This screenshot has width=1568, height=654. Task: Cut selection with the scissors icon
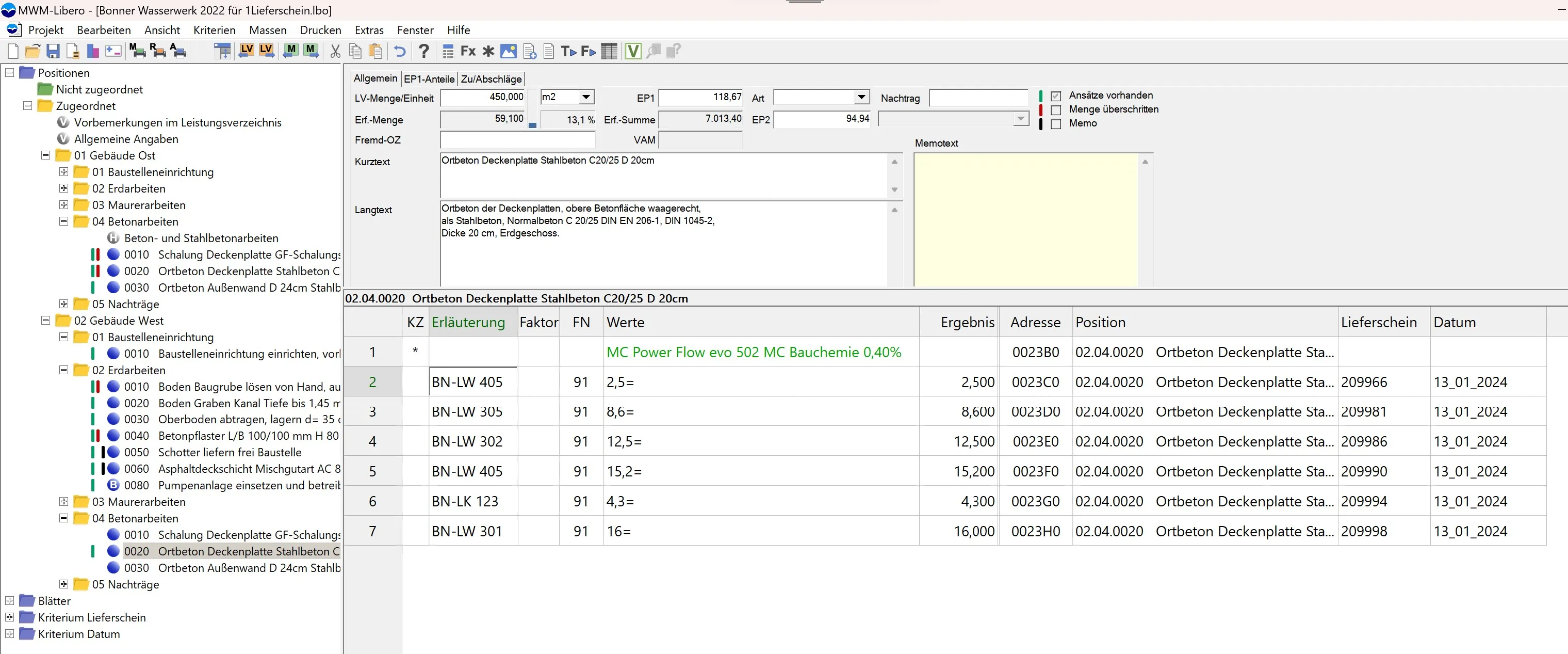335,51
